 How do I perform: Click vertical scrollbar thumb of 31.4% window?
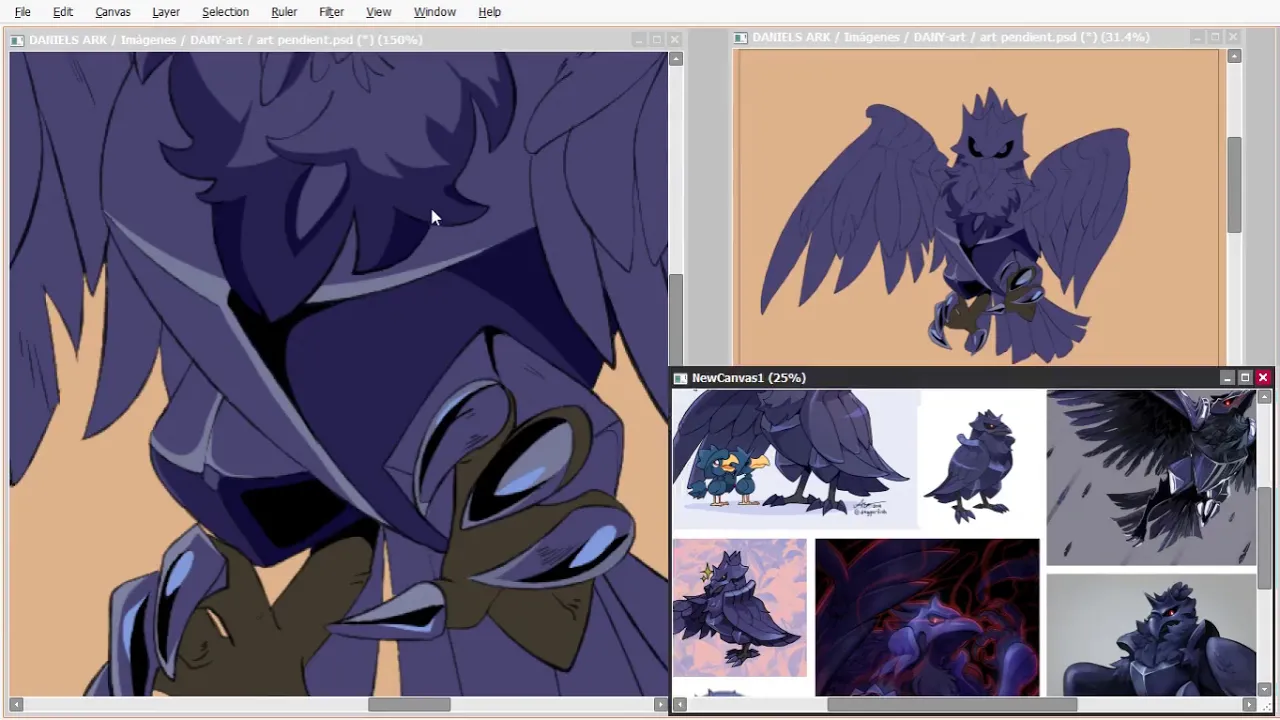coord(1235,185)
